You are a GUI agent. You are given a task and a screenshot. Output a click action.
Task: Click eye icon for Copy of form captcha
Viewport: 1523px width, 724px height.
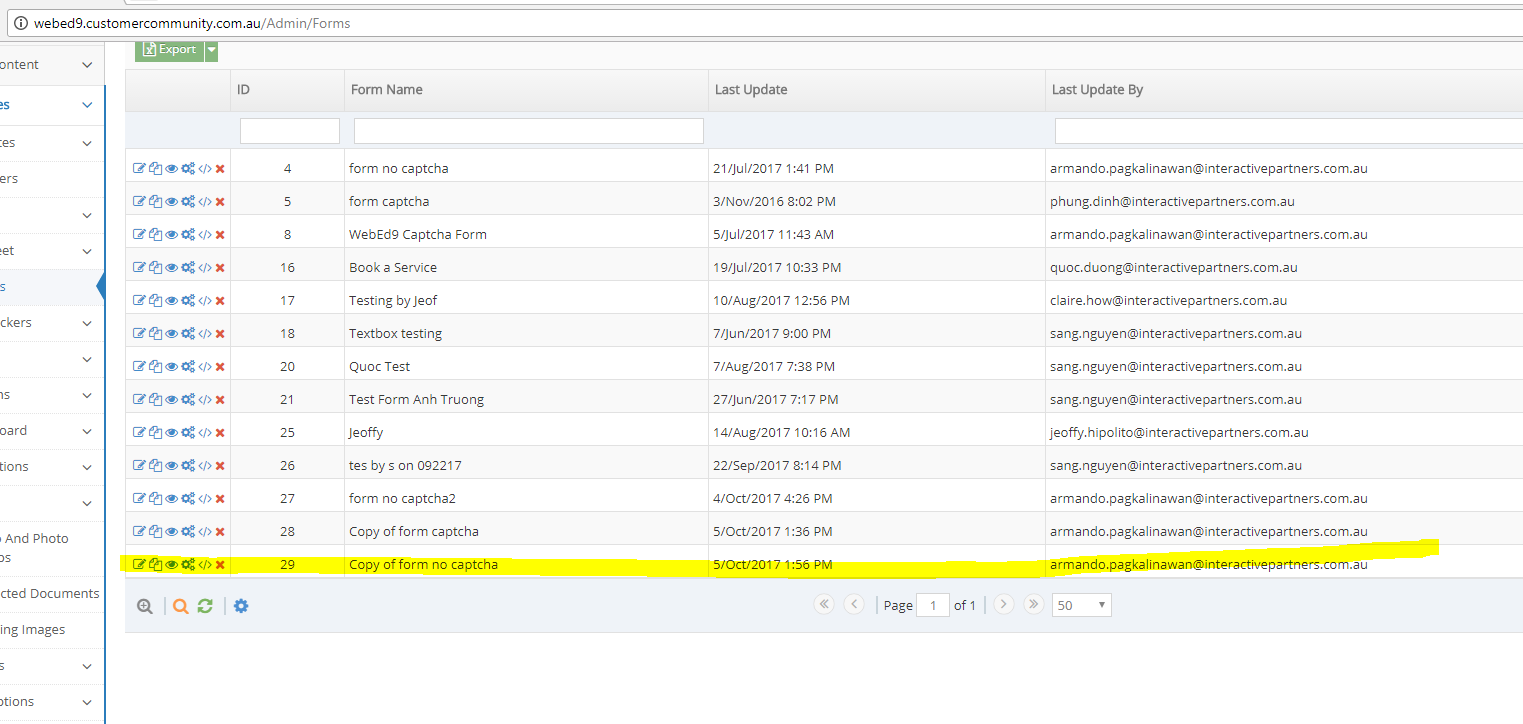pyautogui.click(x=171, y=532)
